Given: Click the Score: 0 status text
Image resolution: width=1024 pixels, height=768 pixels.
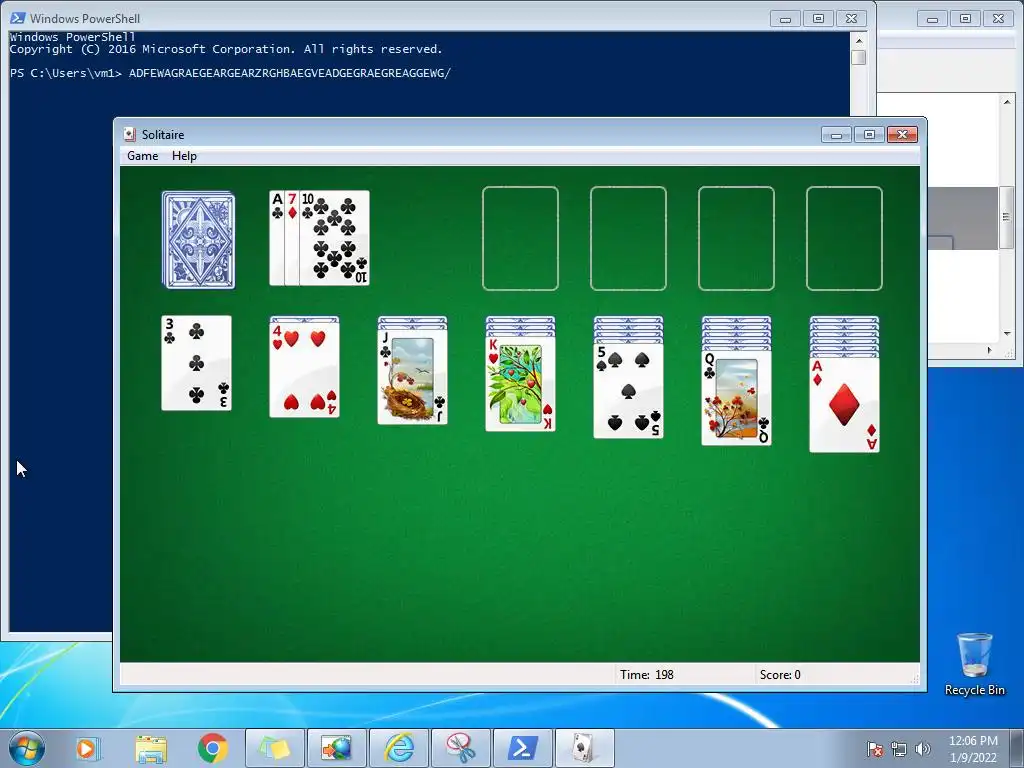Looking at the screenshot, I should (x=780, y=675).
